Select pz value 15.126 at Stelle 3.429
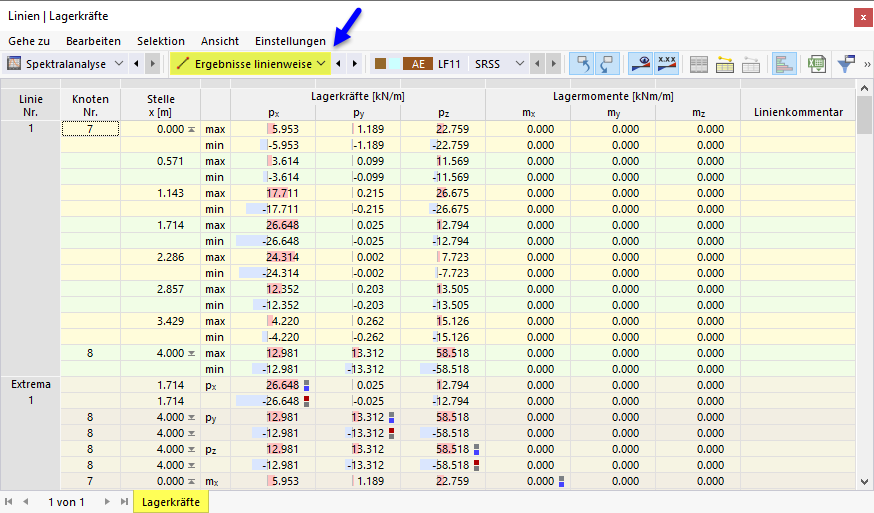This screenshot has width=874, height=513. (x=443, y=321)
